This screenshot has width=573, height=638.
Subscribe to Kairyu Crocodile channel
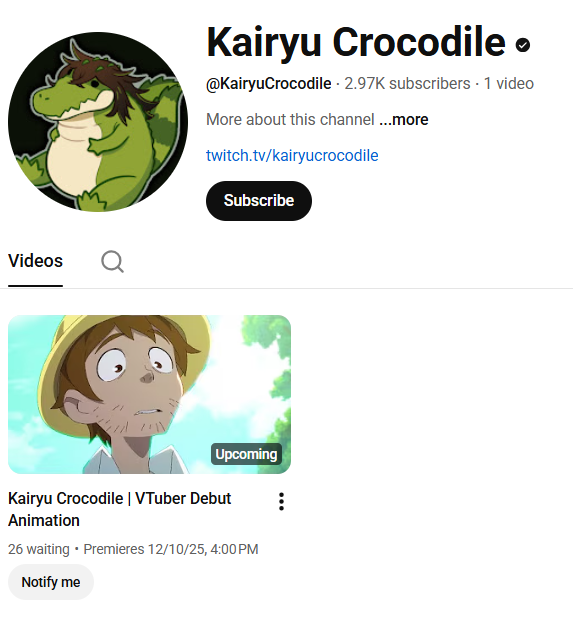pos(259,201)
